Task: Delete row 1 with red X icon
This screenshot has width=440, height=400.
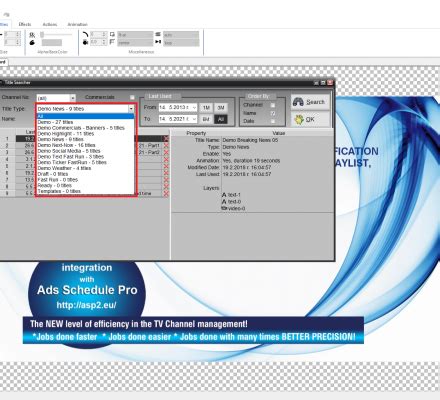Action: tap(166, 139)
